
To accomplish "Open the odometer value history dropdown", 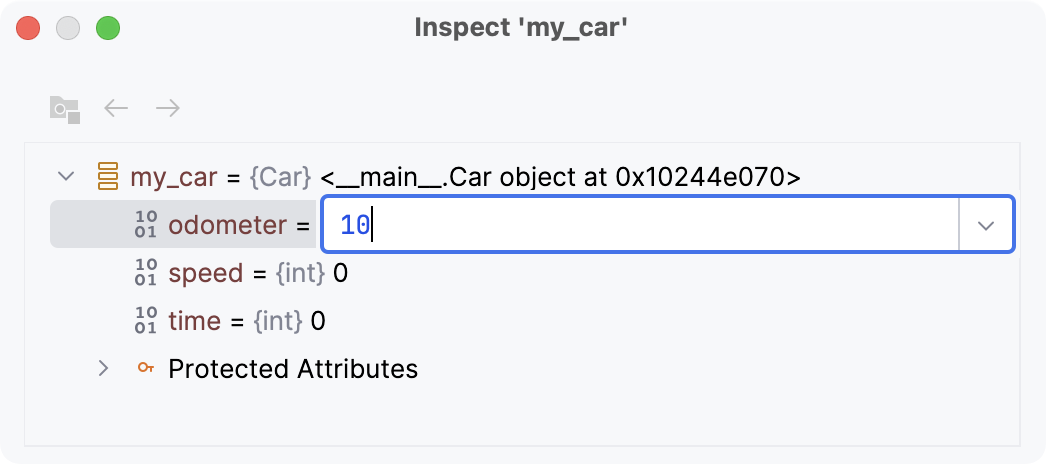I will point(986,225).
